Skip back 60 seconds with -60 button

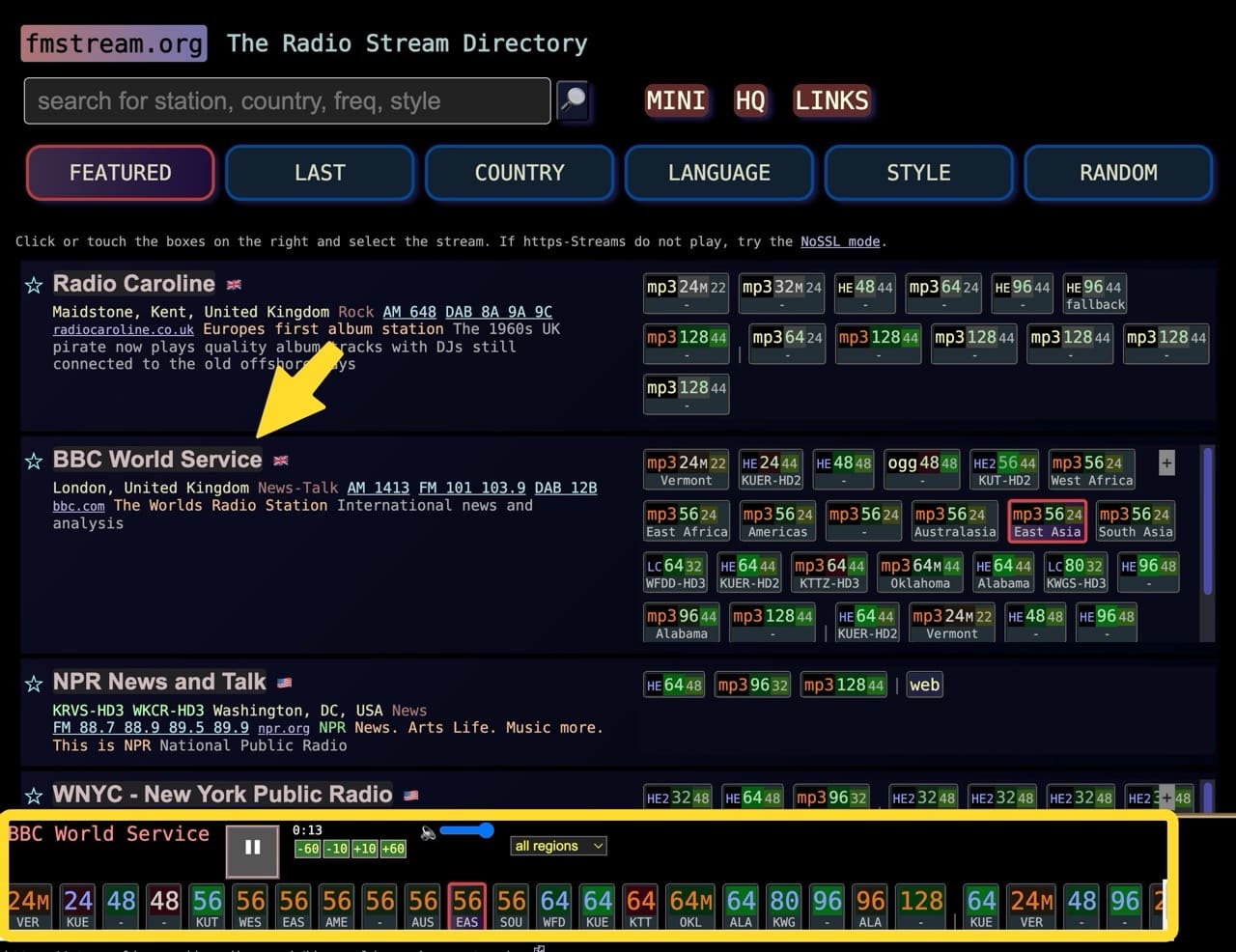[x=307, y=849]
